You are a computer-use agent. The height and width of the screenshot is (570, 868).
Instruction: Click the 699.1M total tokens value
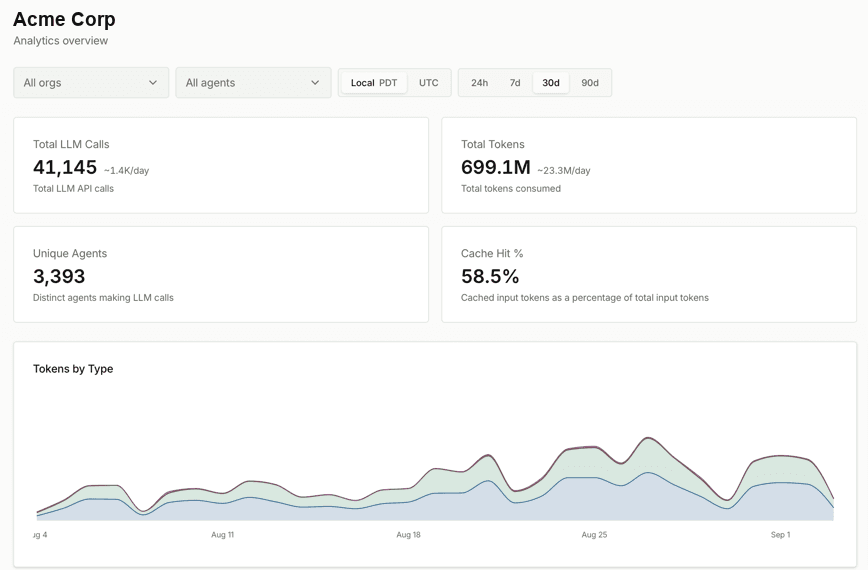click(x=495, y=167)
